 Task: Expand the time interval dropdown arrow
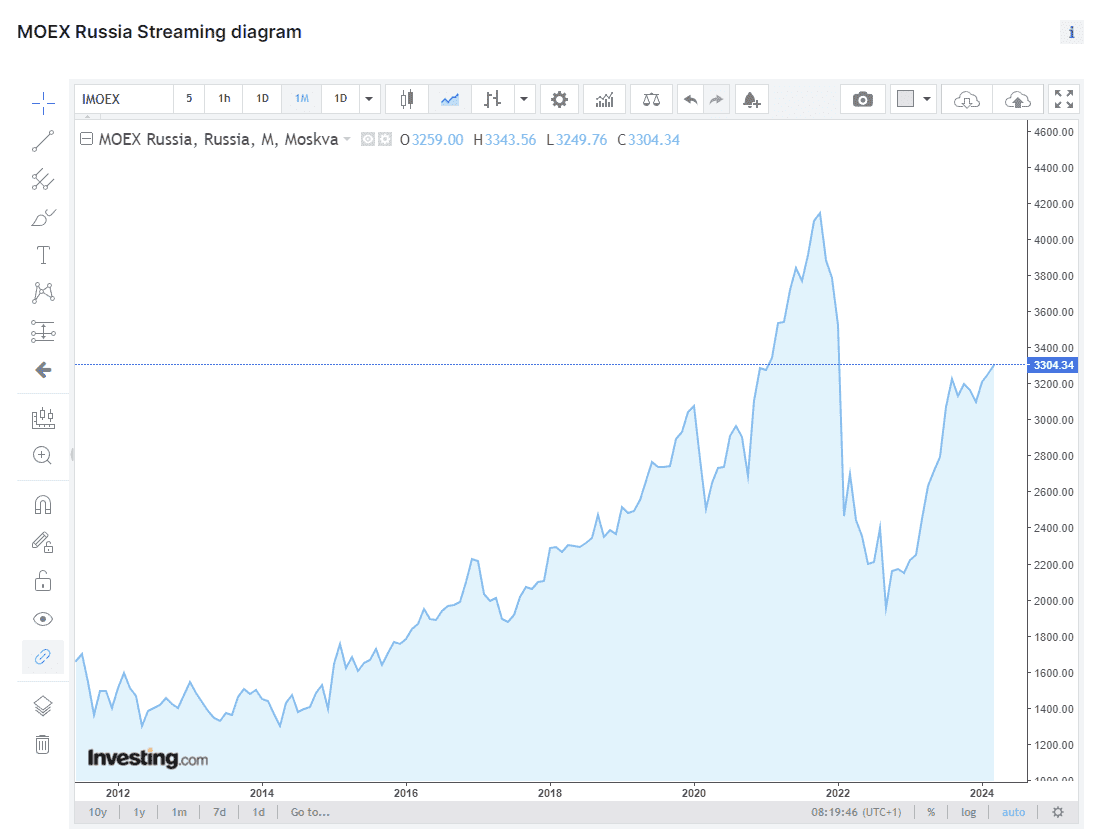[369, 99]
